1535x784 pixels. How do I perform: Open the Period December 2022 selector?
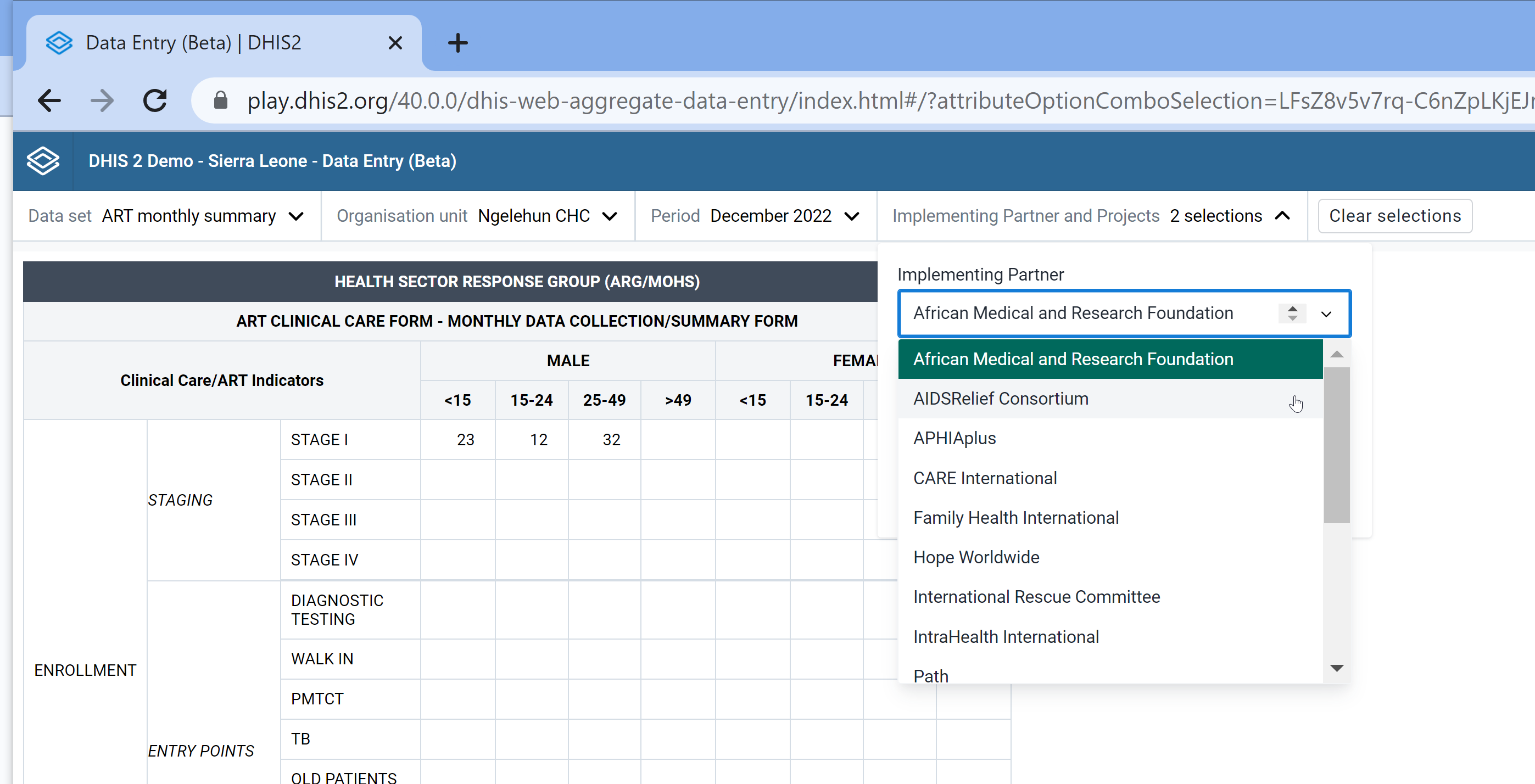(x=756, y=216)
